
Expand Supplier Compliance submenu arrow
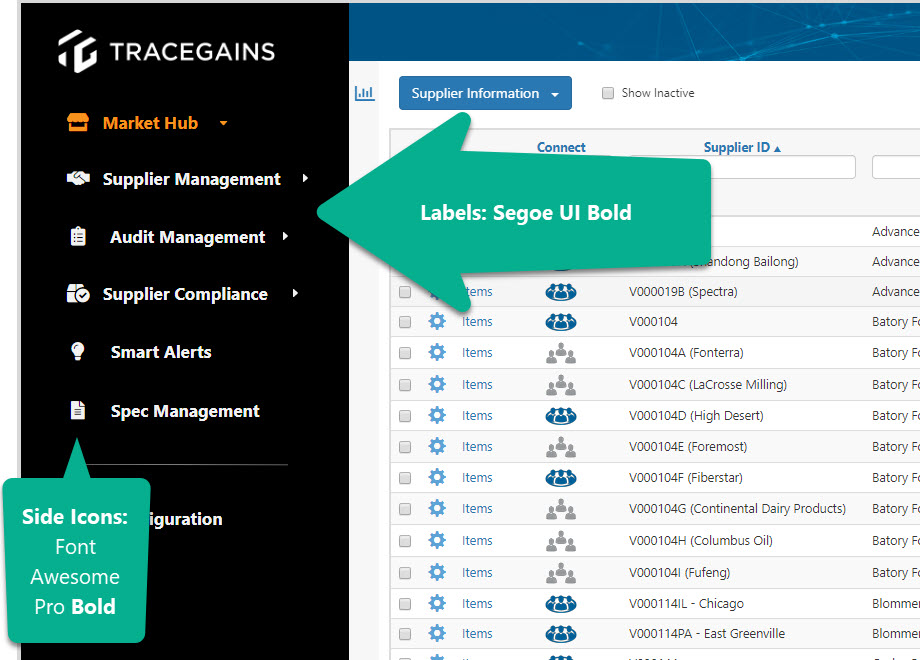(x=296, y=293)
